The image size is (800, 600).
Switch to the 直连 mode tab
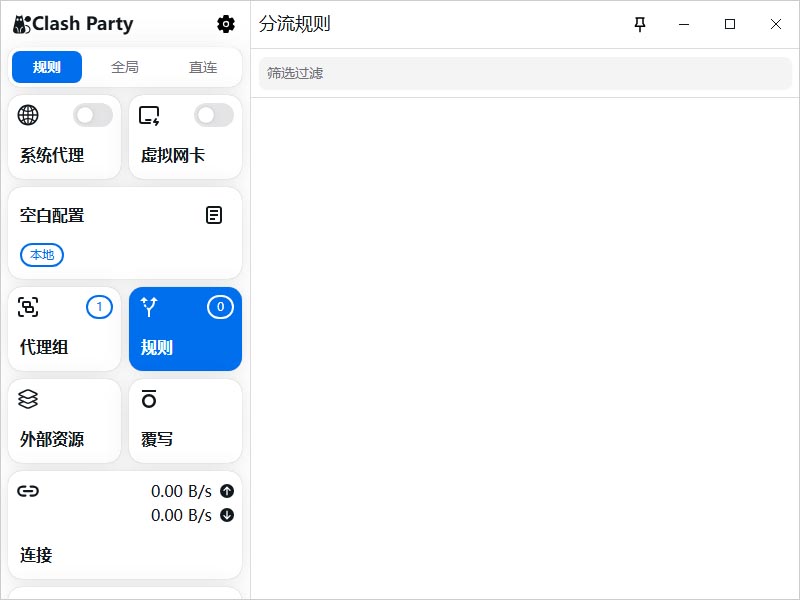tap(203, 68)
